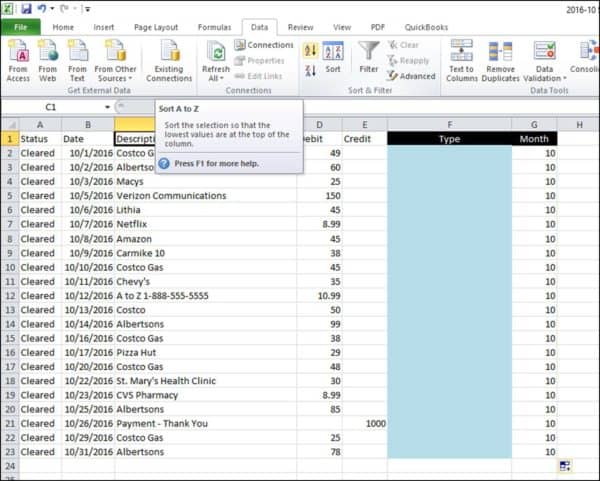600x481 pixels.
Task: Click the Sort Z to A icon
Action: point(310,70)
